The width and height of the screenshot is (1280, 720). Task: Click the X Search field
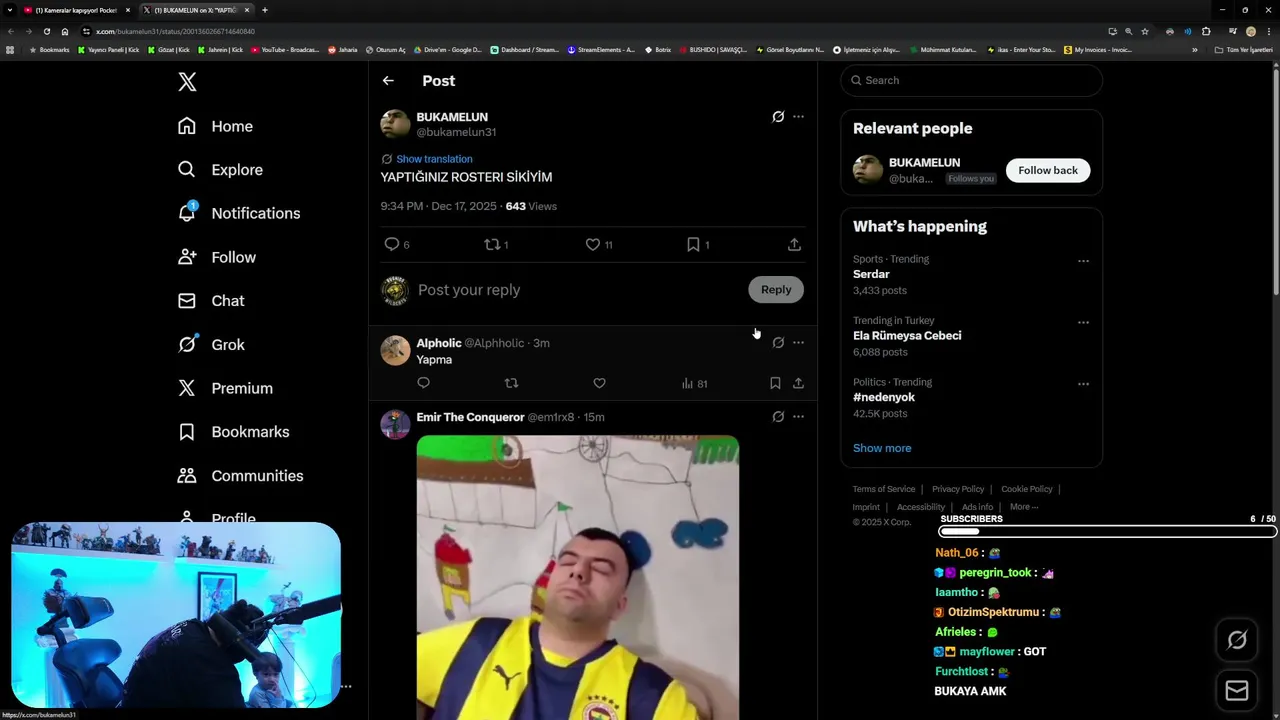point(972,80)
